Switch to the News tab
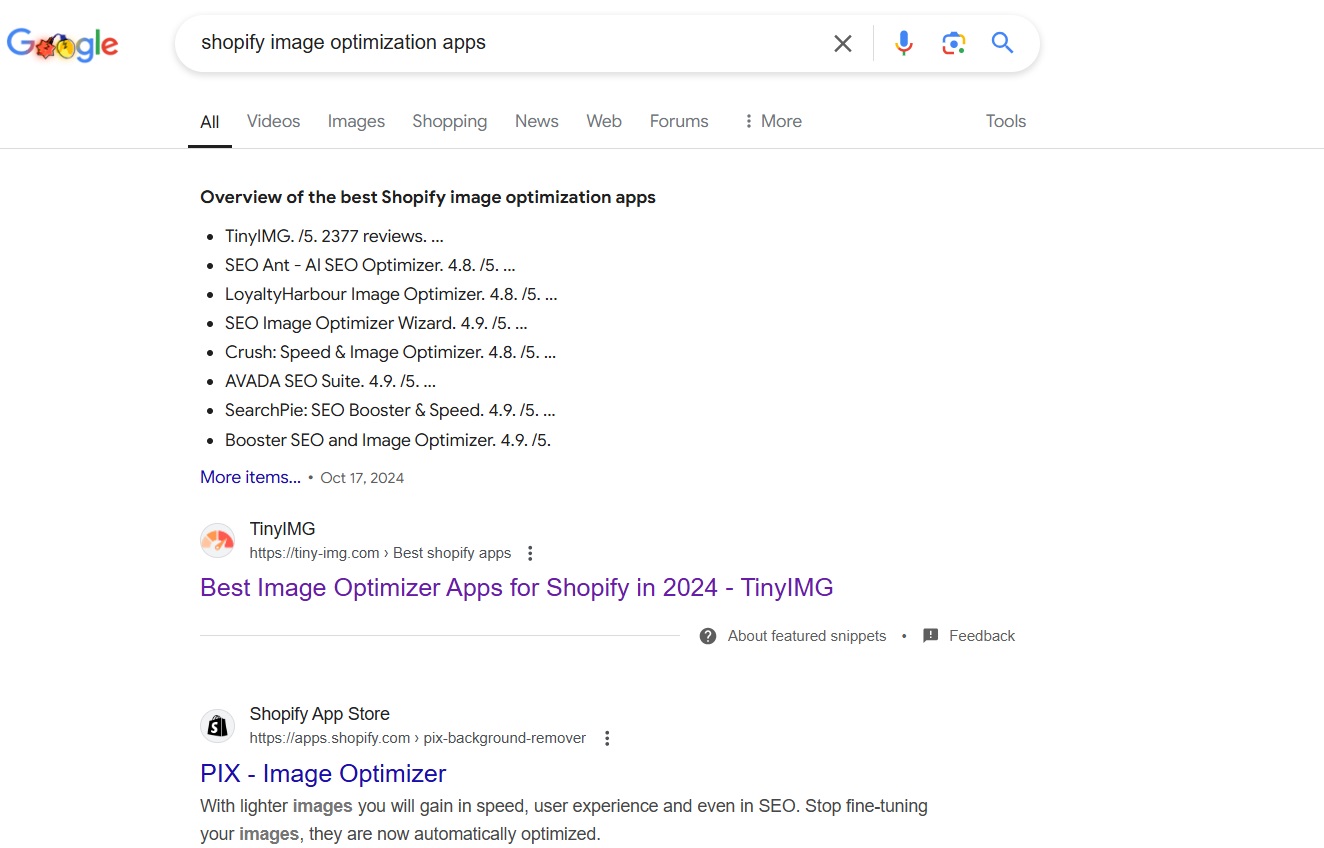This screenshot has height=848, width=1324. tap(537, 121)
